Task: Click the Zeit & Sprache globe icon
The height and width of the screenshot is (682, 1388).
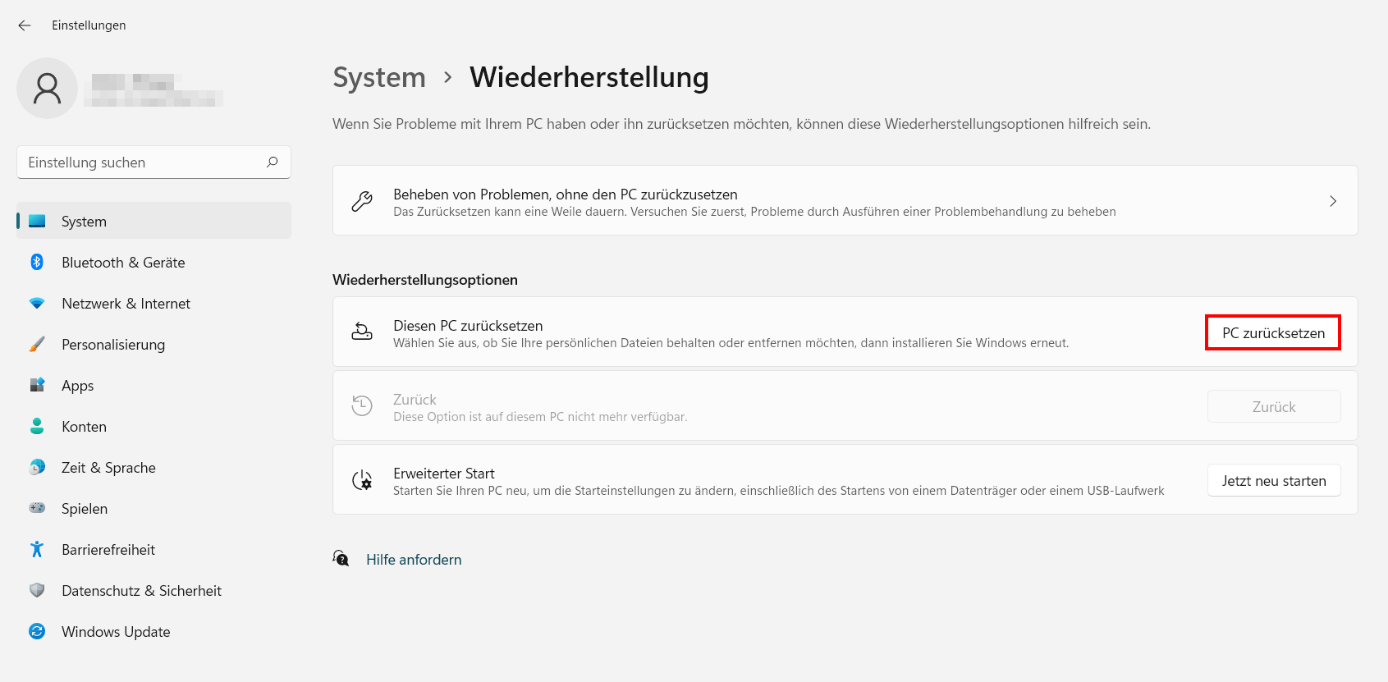Action: pyautogui.click(x=37, y=467)
